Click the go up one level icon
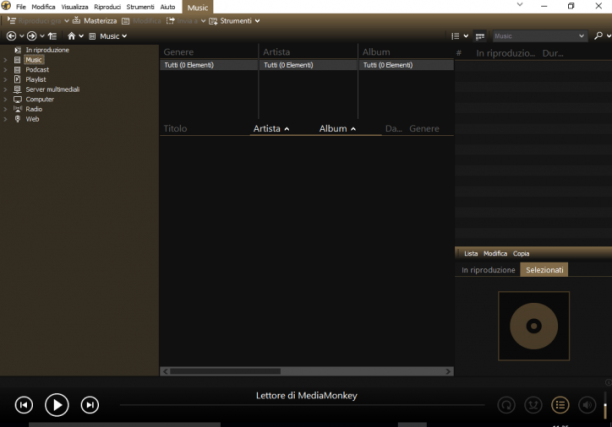Image resolution: width=612 pixels, height=427 pixels. click(x=52, y=36)
